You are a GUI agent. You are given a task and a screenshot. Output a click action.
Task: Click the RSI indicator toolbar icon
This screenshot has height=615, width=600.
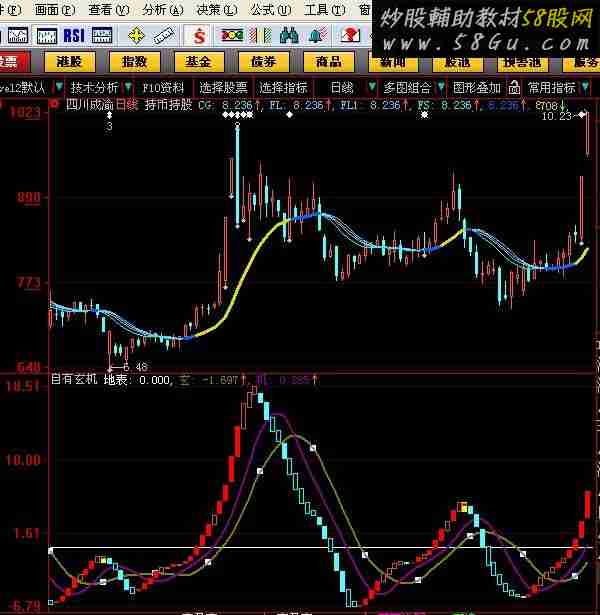coord(73,35)
